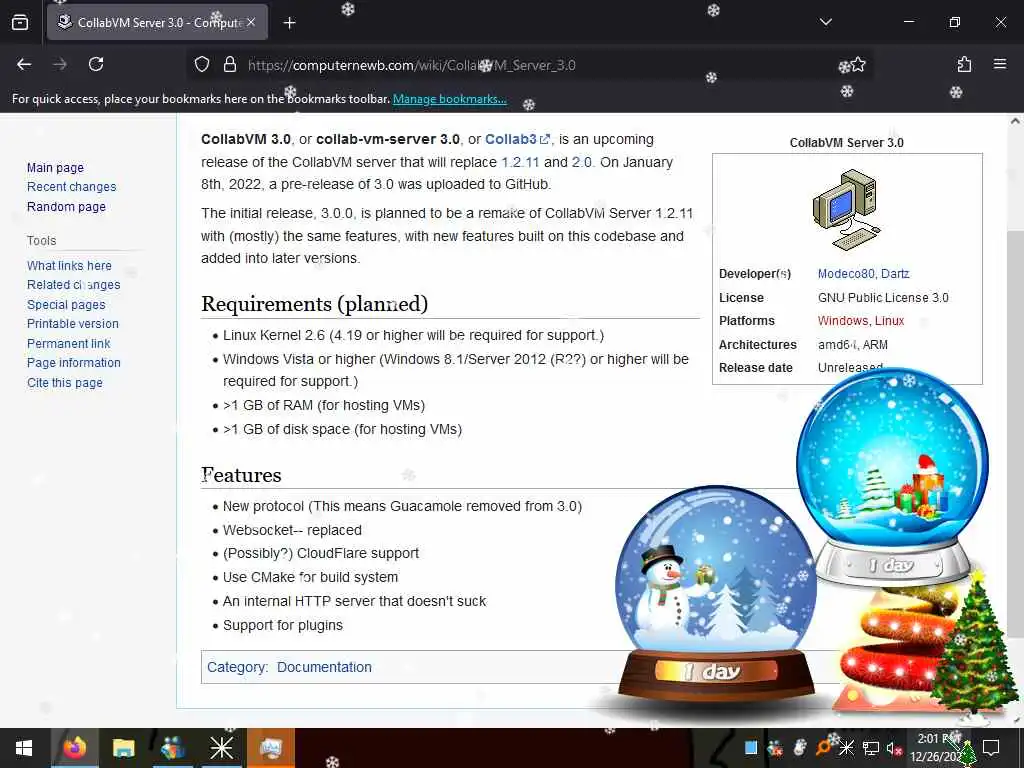Open Page information link

(x=74, y=362)
